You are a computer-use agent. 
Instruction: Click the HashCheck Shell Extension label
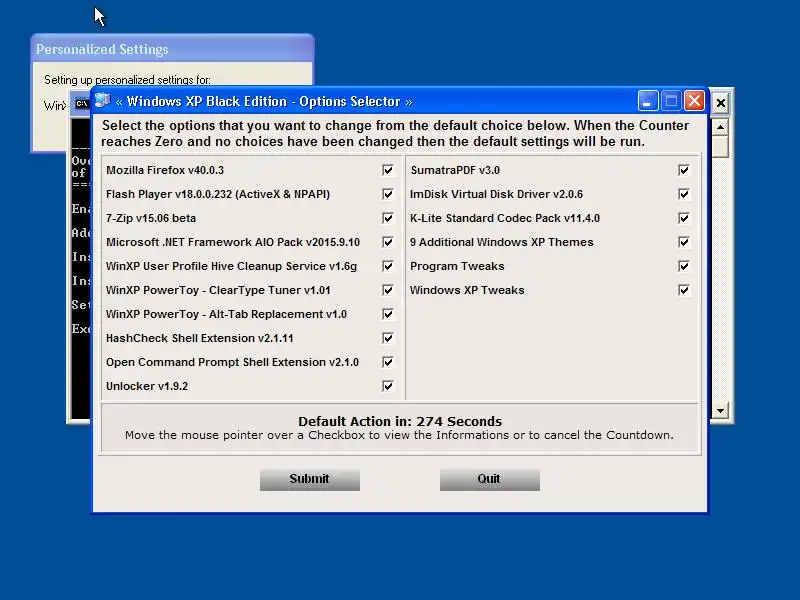pyautogui.click(x=199, y=338)
